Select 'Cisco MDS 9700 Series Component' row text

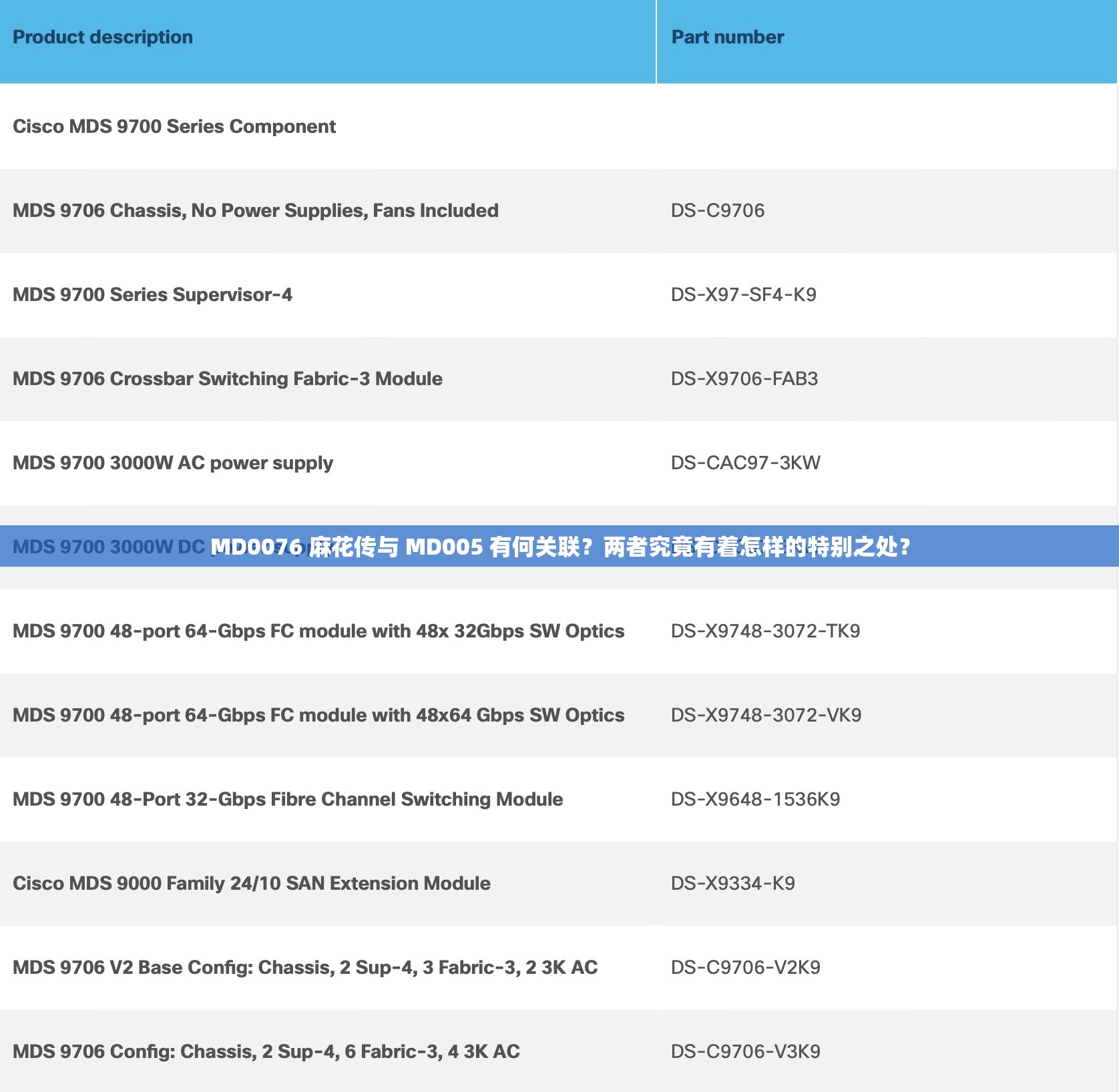174,126
